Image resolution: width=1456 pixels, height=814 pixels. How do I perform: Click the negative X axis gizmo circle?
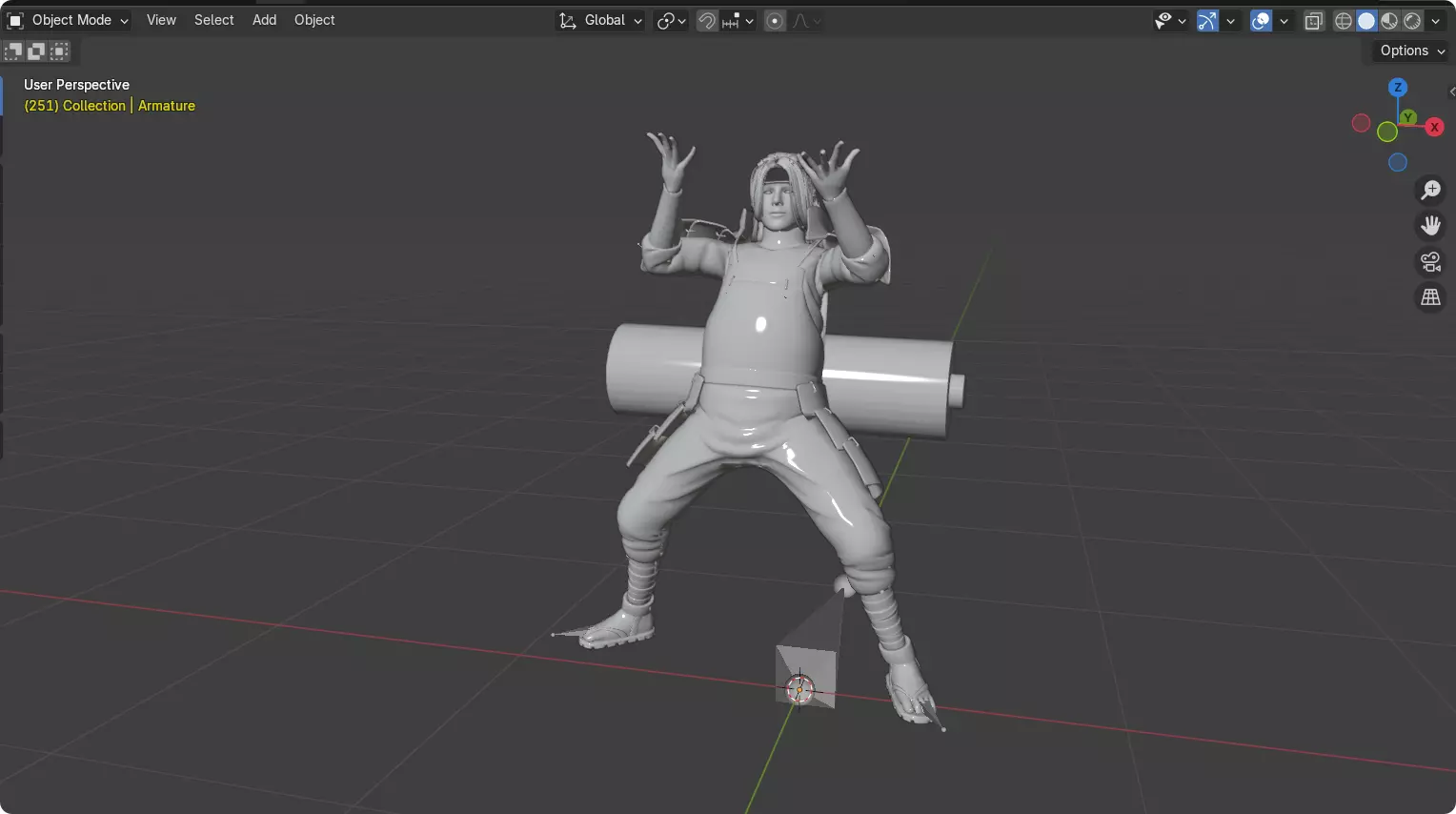pos(1362,123)
